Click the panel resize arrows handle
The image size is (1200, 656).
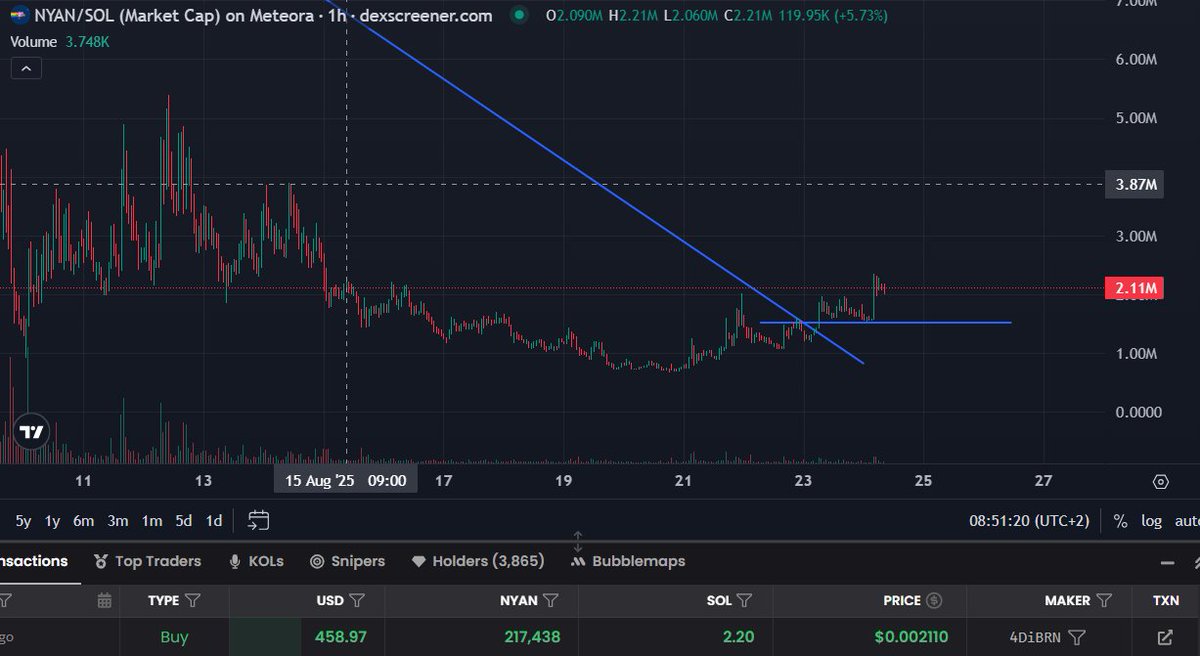point(578,541)
